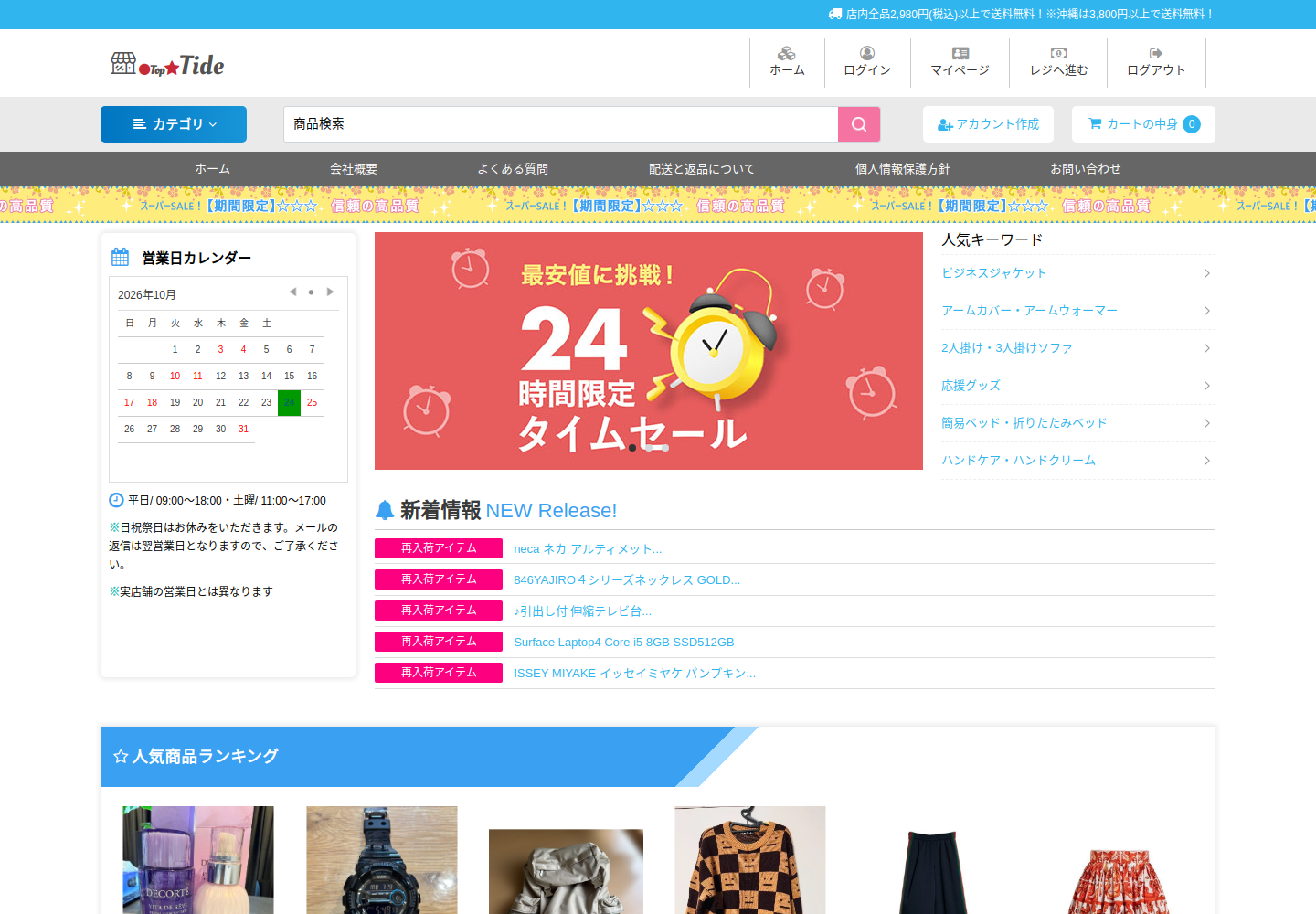Click the chevron beside ハンドケア・ハンドクリーム
Screen dimensions: 1316x914
click(1207, 461)
